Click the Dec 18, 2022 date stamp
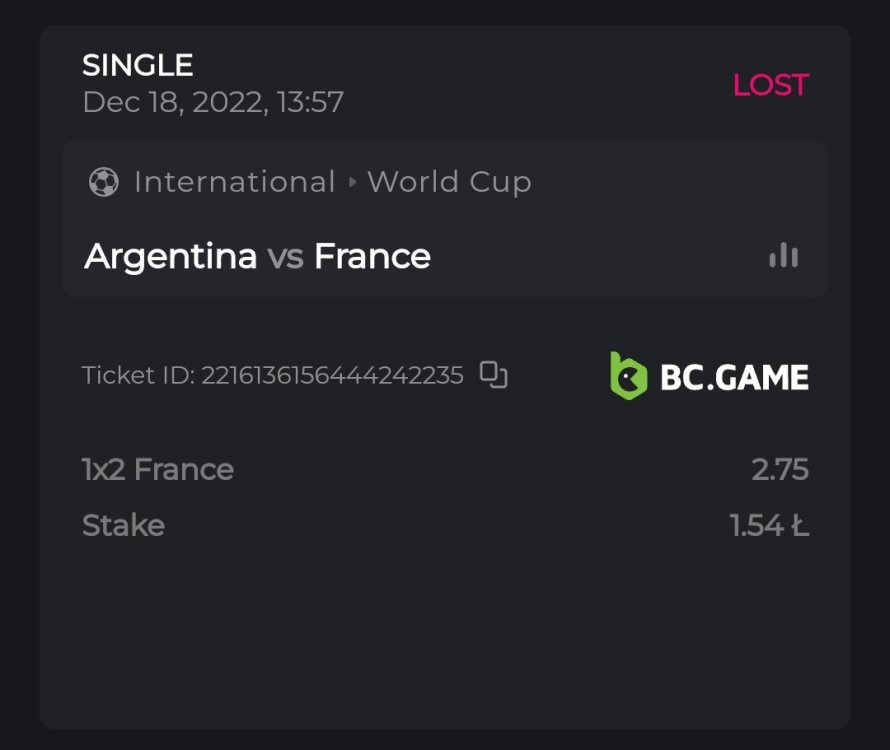 click(x=213, y=102)
